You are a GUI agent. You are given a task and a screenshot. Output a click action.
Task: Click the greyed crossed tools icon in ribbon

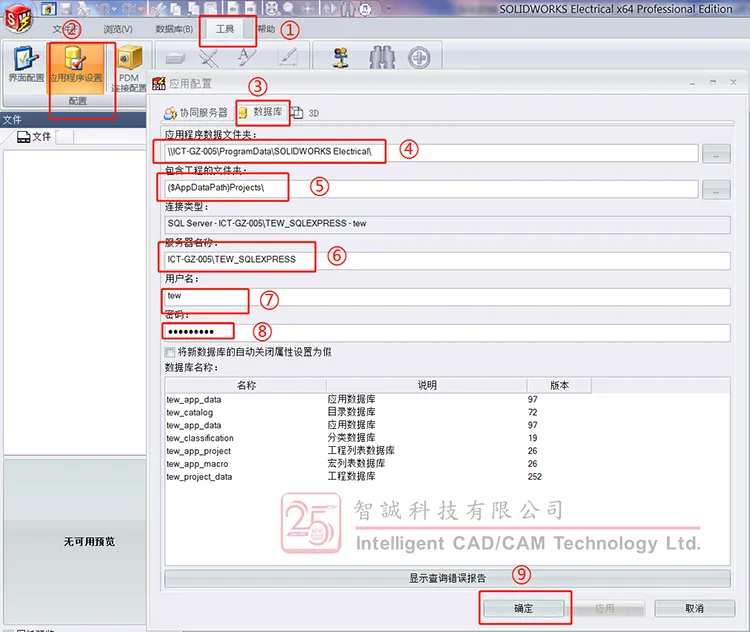pyautogui.click(x=209, y=58)
